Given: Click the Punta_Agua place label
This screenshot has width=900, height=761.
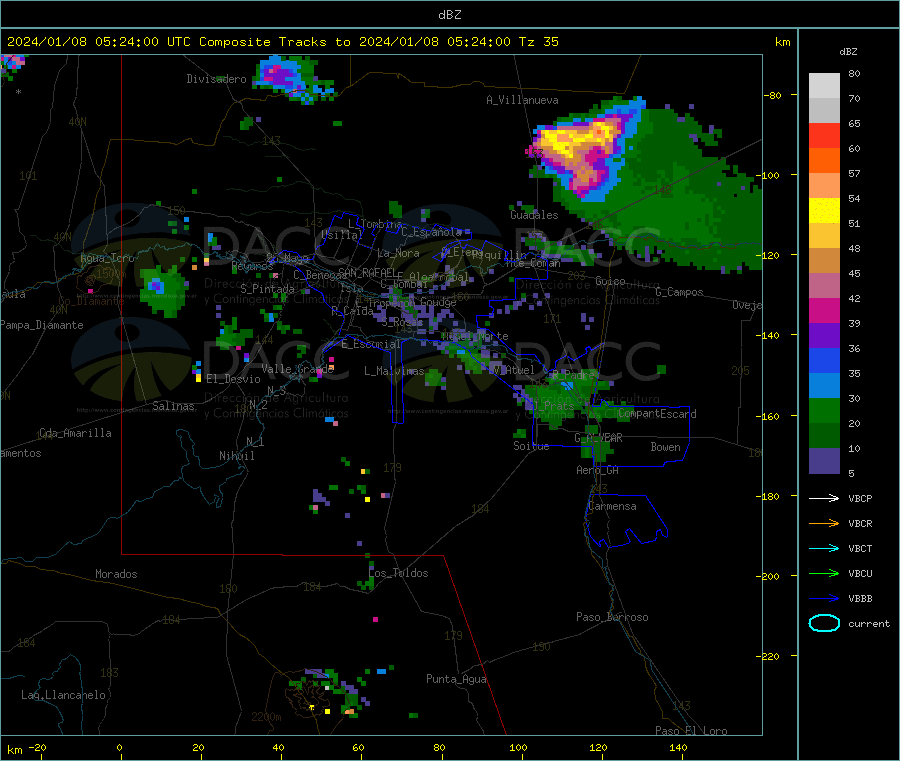Looking at the screenshot, I should (x=456, y=679).
